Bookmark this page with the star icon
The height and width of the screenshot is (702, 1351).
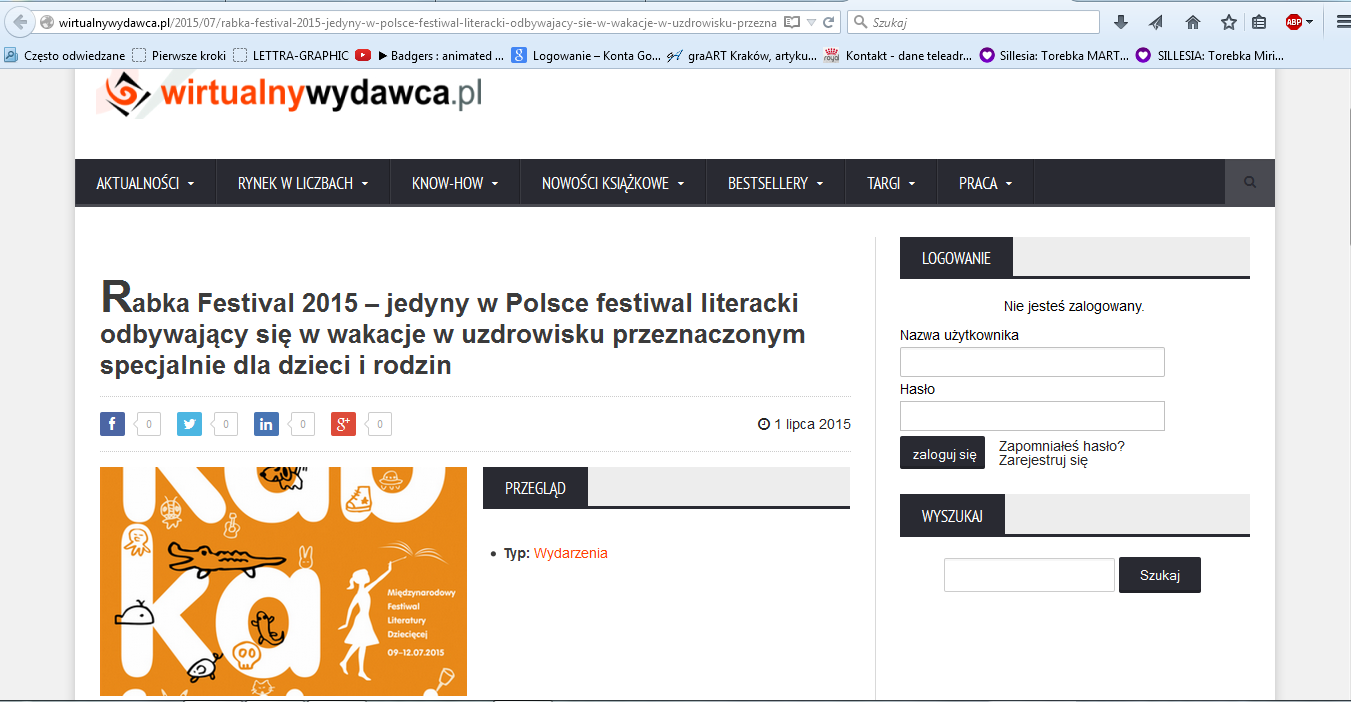[1229, 22]
